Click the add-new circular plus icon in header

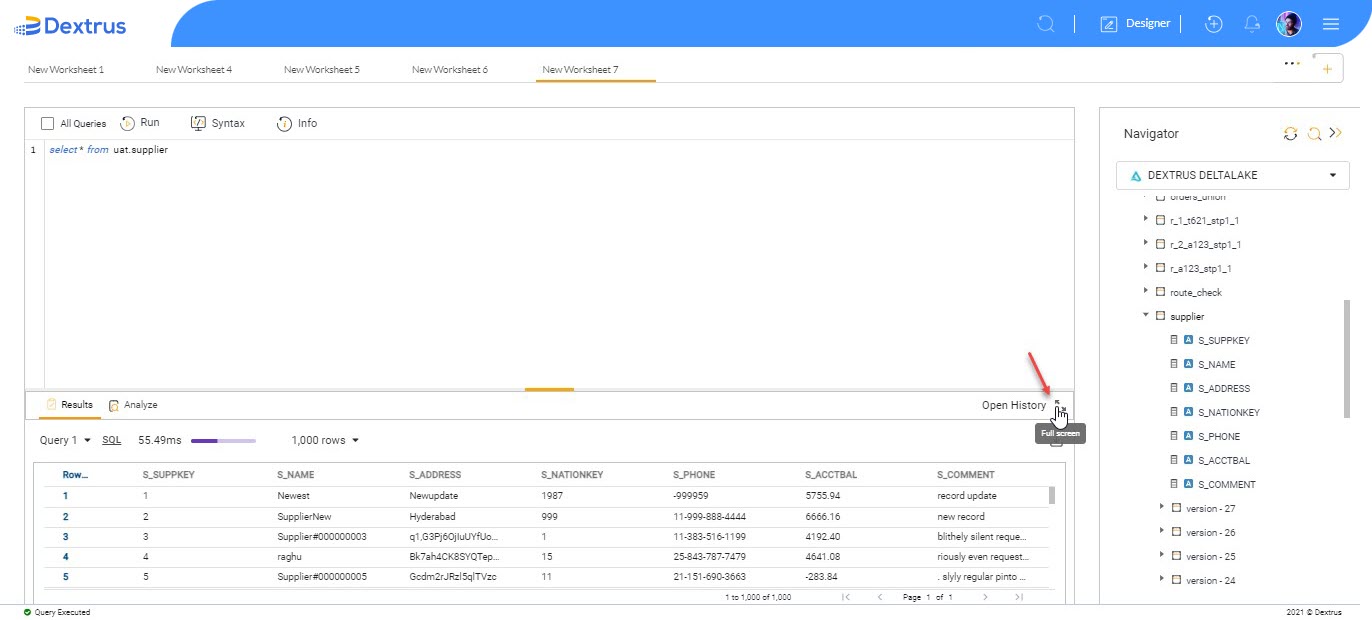pos(1214,24)
